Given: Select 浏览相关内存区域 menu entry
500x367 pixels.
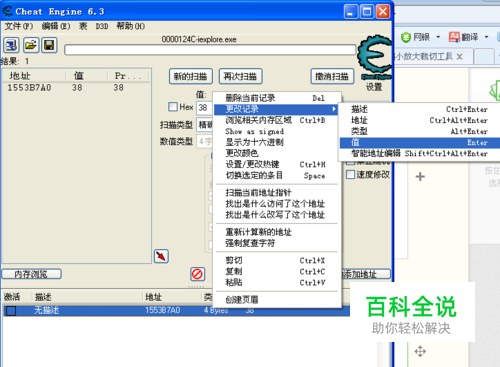Looking at the screenshot, I should coord(276,120).
